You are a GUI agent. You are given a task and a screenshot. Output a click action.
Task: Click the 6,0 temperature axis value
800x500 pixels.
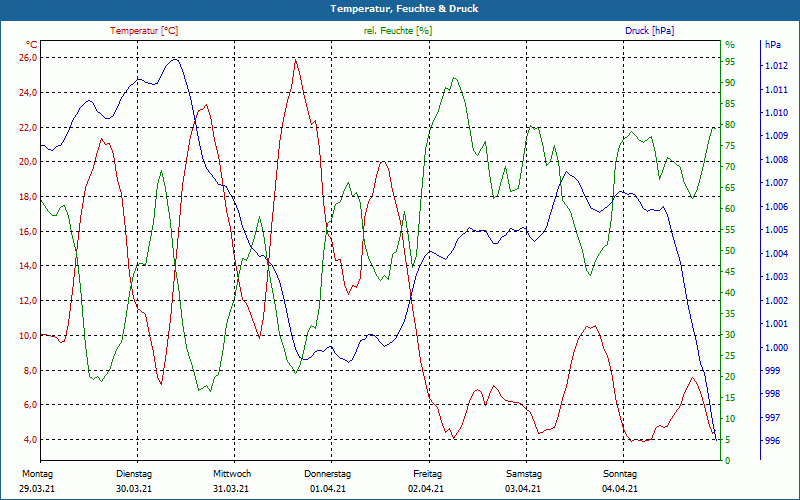tap(31, 405)
